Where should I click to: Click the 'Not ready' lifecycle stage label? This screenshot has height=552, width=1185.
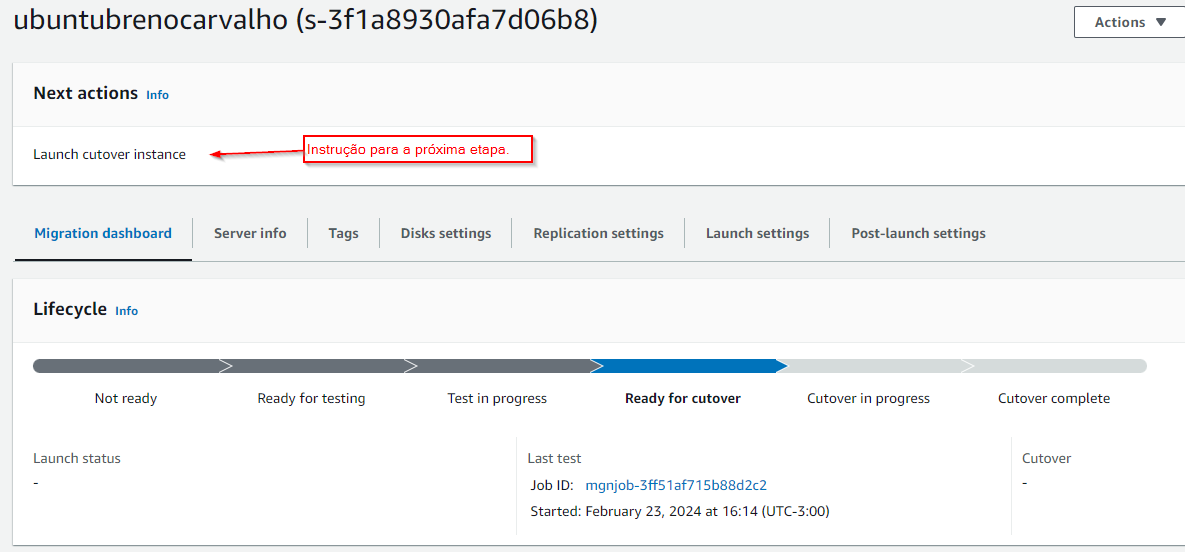tap(126, 398)
